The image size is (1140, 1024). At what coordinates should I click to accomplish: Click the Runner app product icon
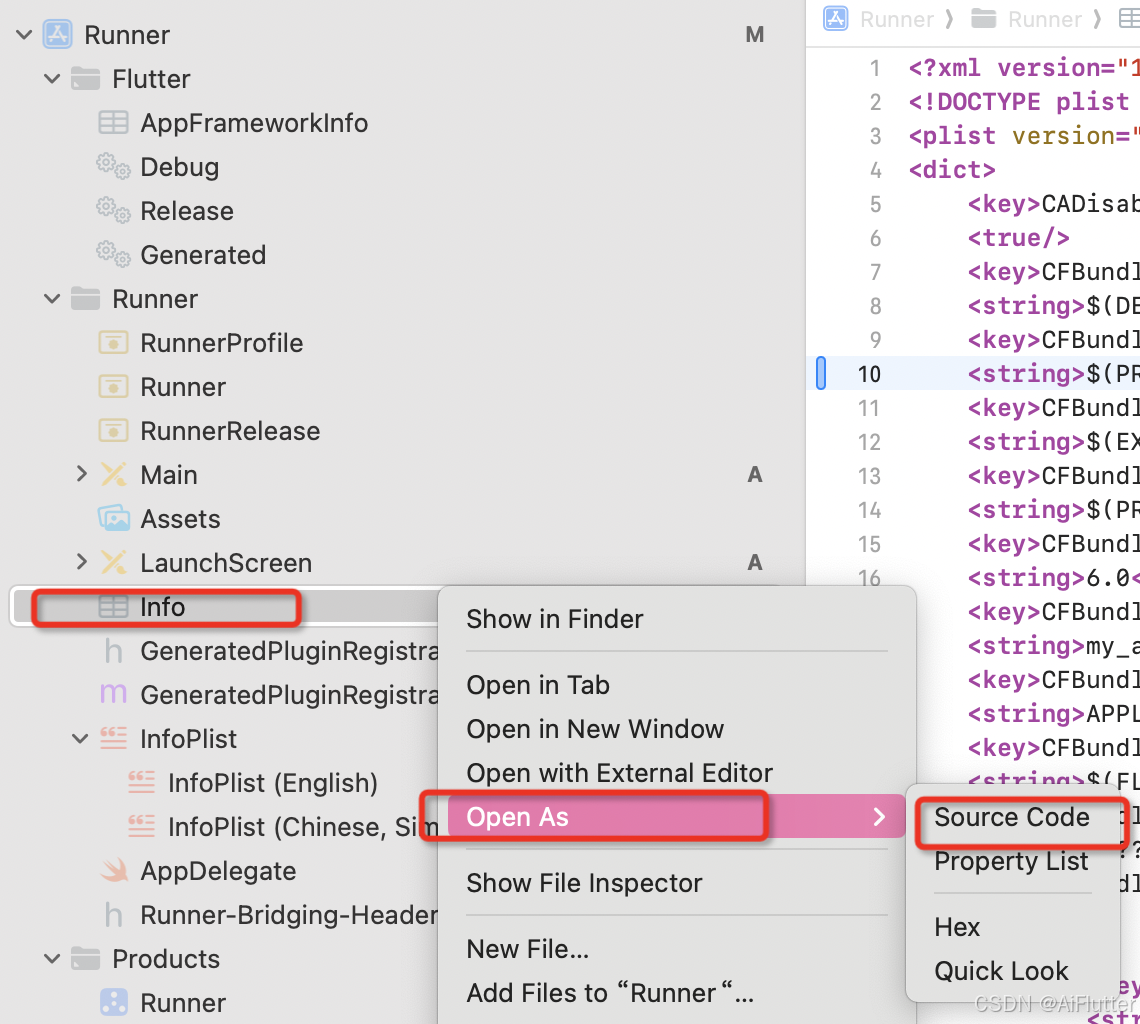pyautogui.click(x=113, y=1002)
